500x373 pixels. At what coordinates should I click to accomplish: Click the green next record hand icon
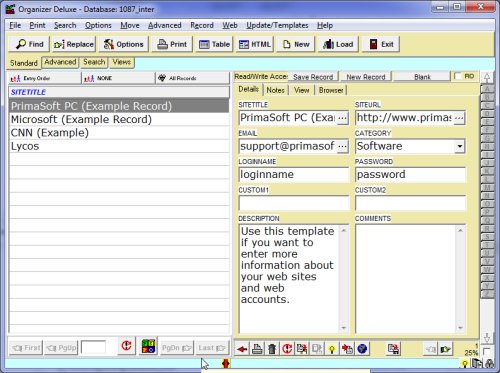point(446,349)
